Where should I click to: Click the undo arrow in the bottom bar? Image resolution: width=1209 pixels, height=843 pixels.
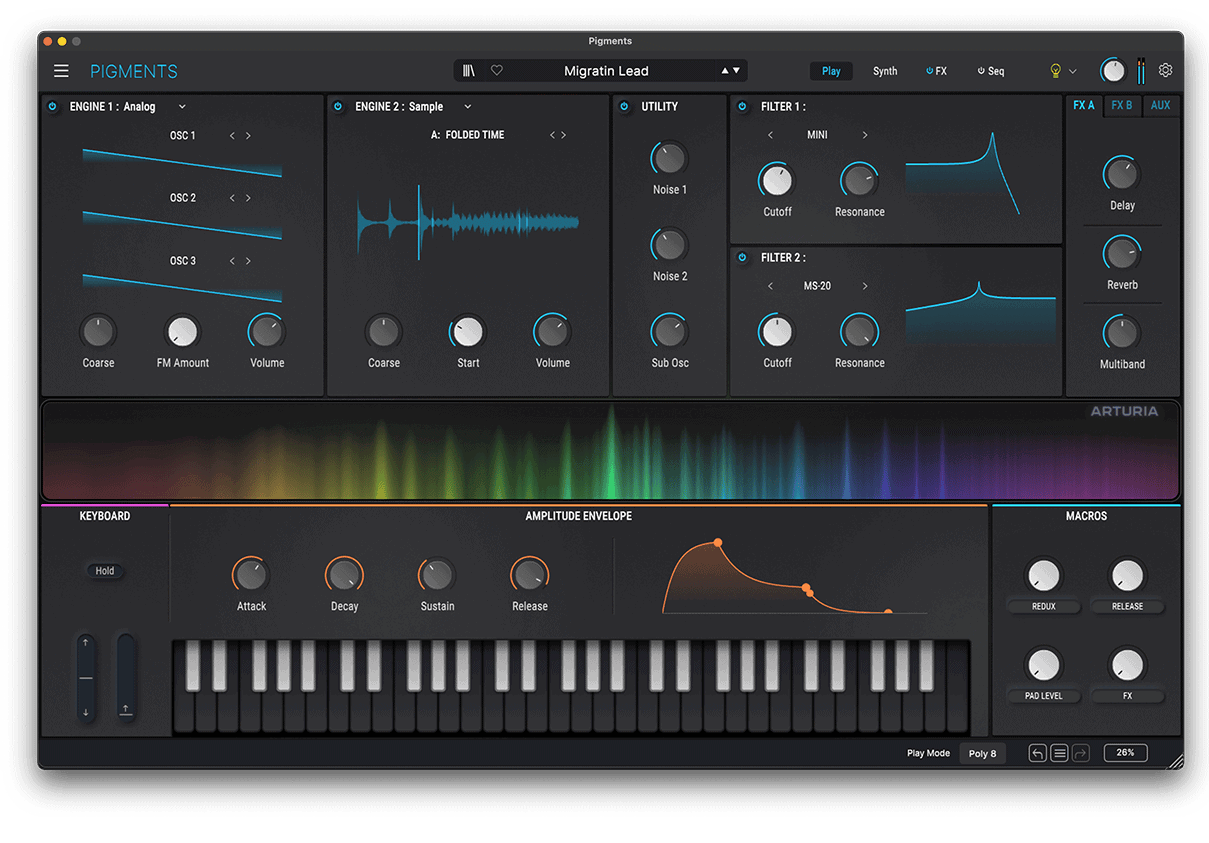pos(1038,753)
